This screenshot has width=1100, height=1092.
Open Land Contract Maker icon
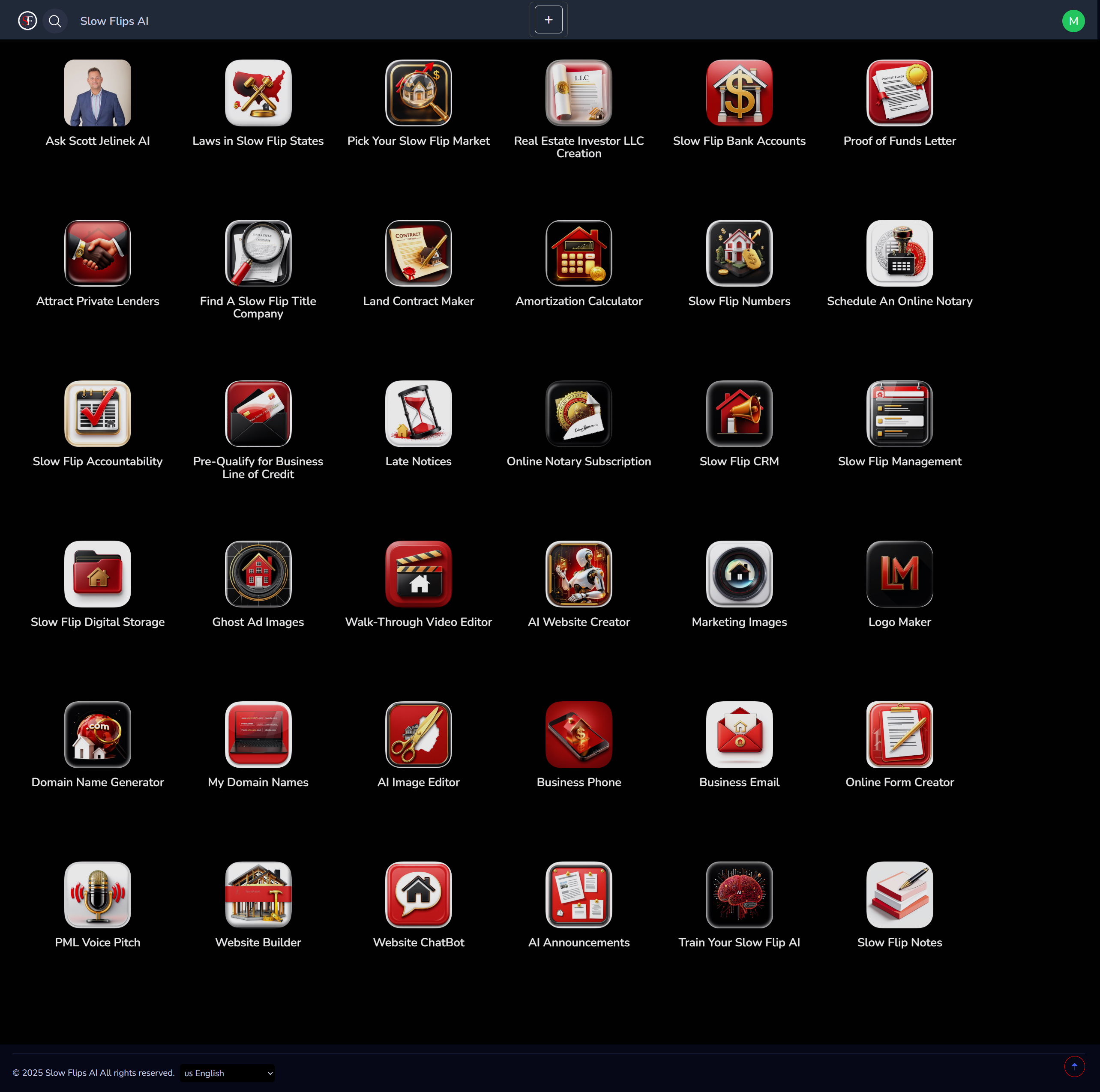(418, 253)
